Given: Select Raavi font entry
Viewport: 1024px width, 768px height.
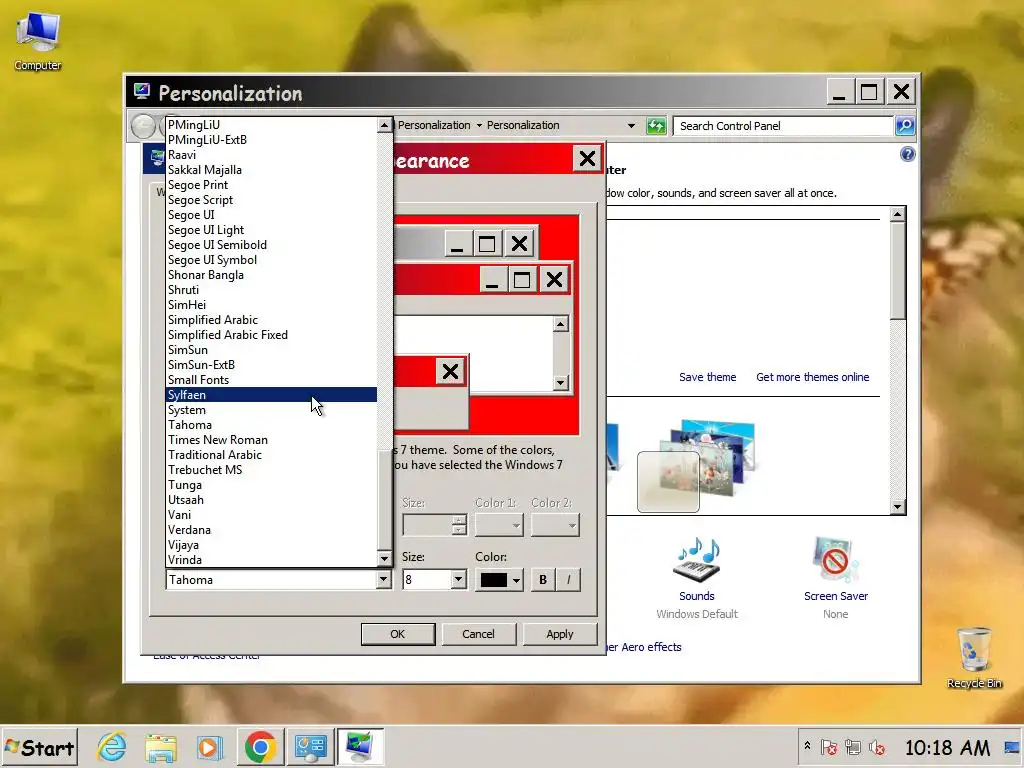Looking at the screenshot, I should [x=272, y=154].
